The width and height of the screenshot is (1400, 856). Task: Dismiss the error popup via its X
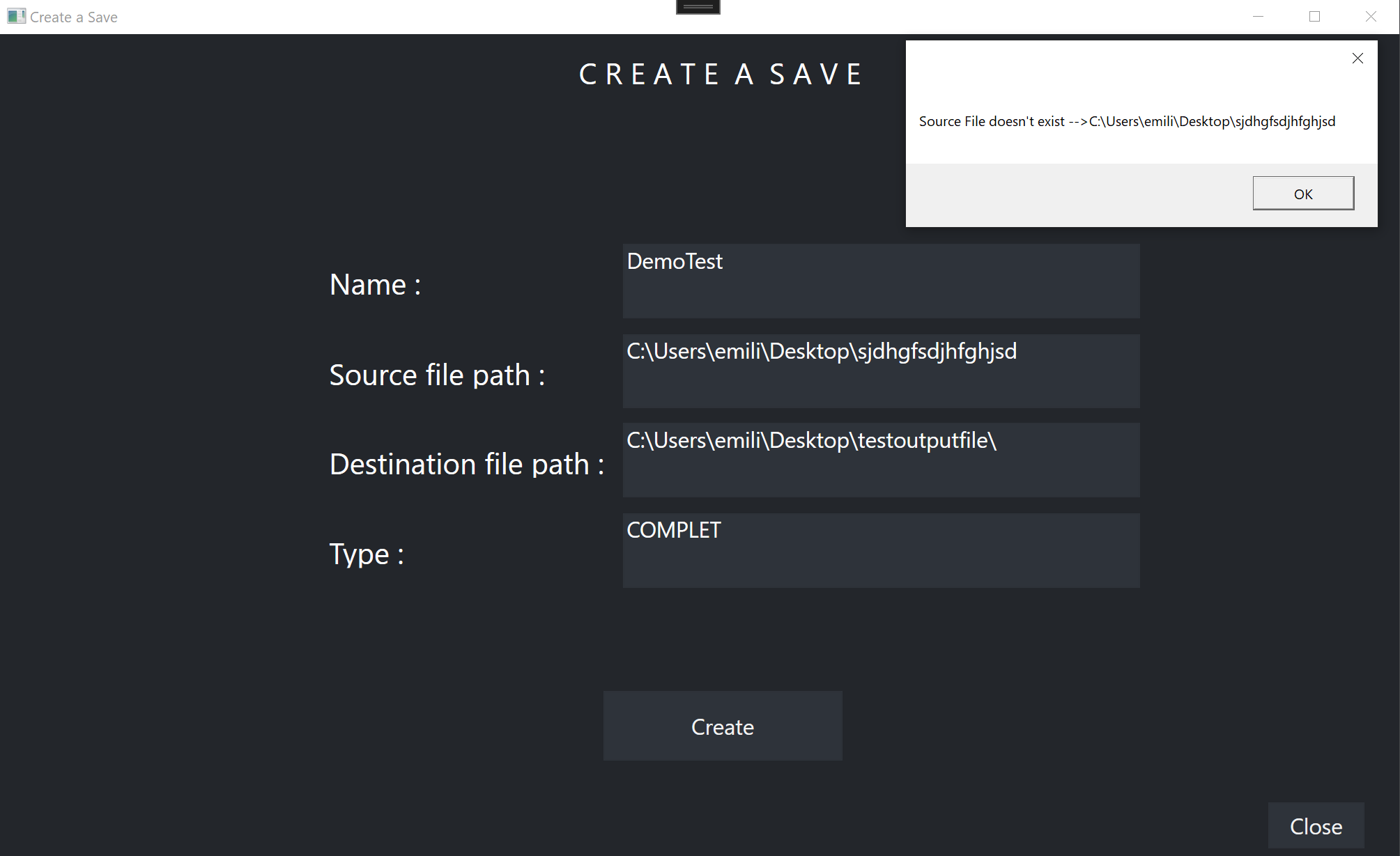click(1357, 59)
